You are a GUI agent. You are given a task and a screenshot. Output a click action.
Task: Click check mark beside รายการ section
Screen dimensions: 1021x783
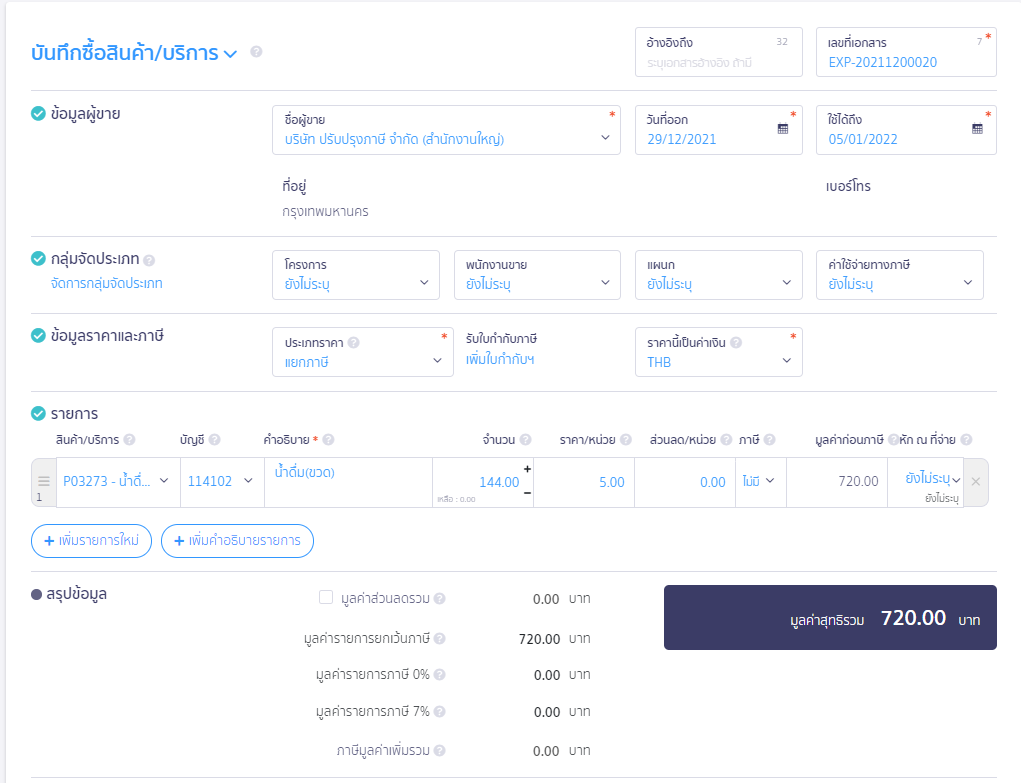[x=38, y=414]
